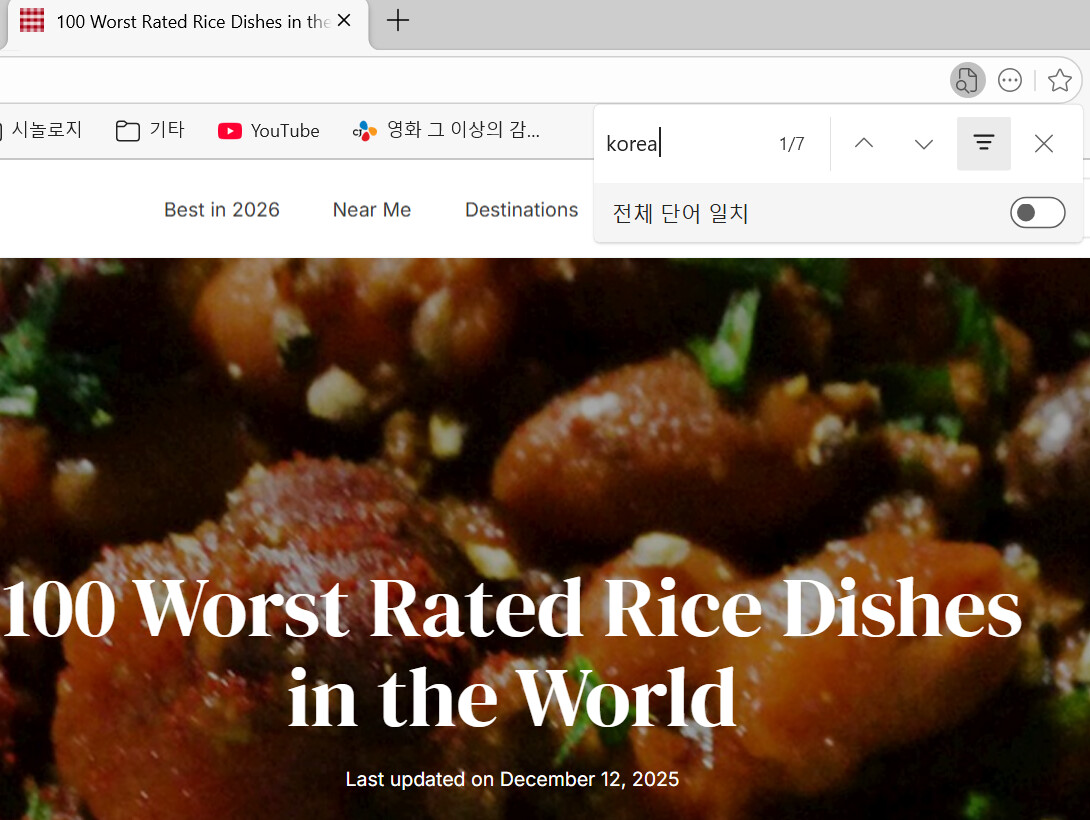1090x820 pixels.
Task: Click 'Last updated on December 12, 2025' text
Action: tap(512, 779)
